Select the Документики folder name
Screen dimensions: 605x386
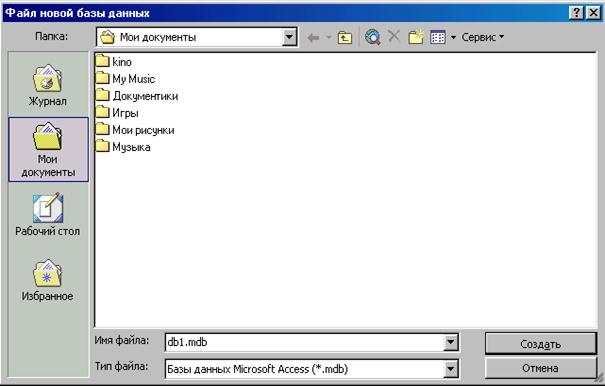coord(145,96)
